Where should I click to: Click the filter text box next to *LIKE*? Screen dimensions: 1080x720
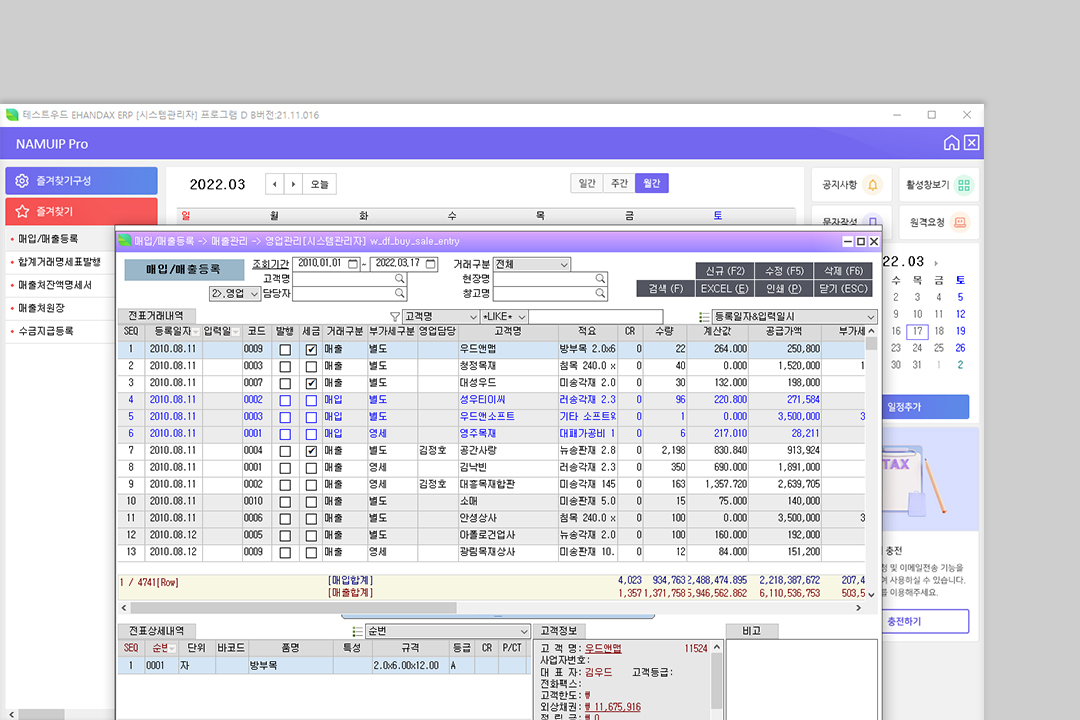point(596,316)
